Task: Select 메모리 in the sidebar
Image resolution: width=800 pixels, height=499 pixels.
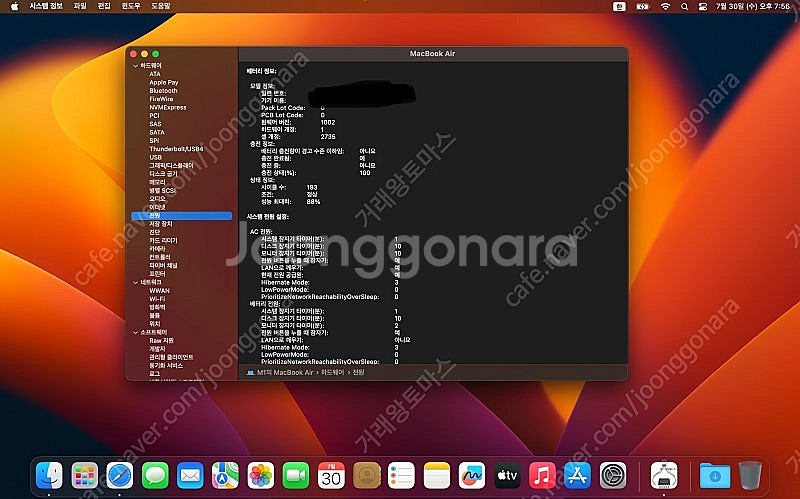Action: (157, 182)
